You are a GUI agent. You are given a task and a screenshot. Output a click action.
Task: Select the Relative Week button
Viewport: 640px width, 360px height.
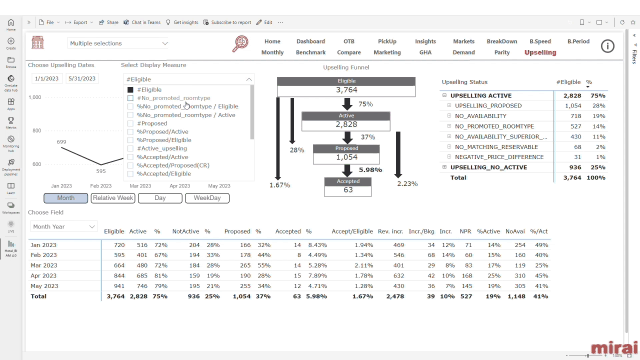click(113, 198)
